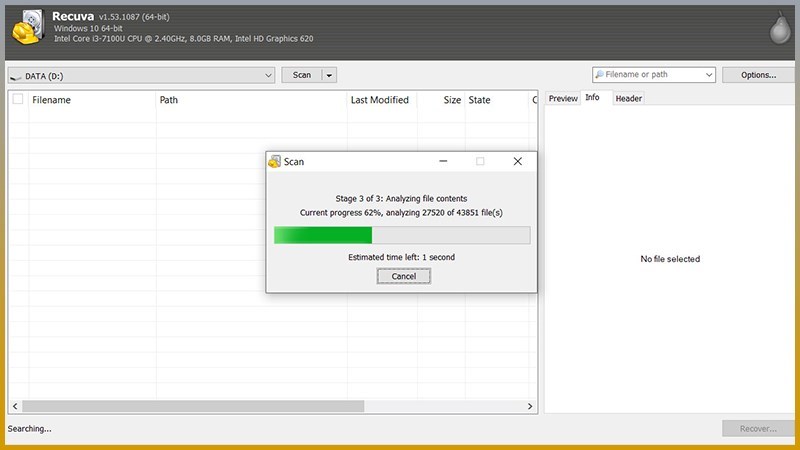This screenshot has width=800, height=450.
Task: Click the 'No file selected' message
Action: click(670, 259)
